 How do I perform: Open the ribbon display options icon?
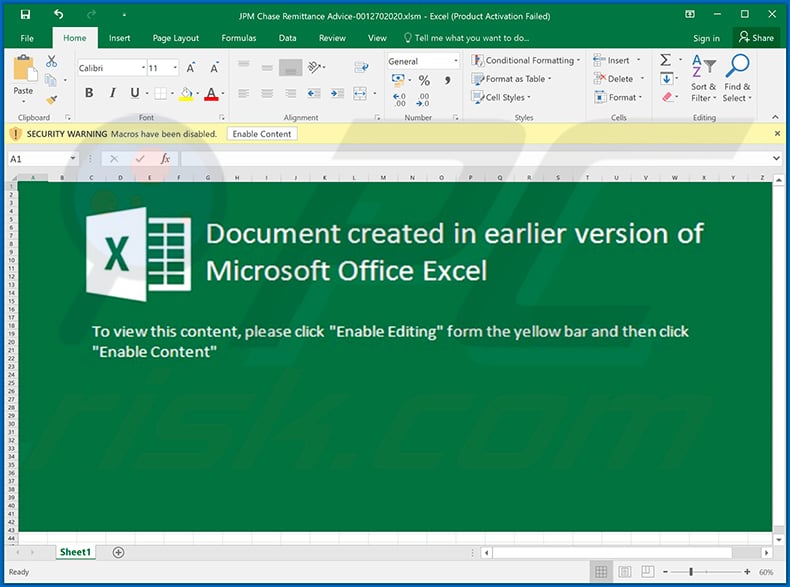point(690,14)
